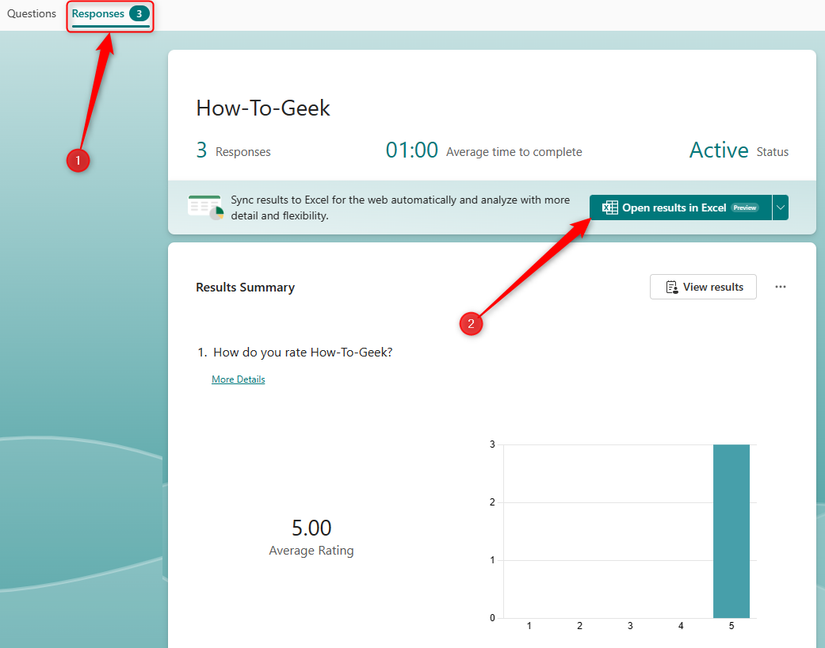Screen dimensions: 825x648
Task: Expand the Open results in Excel dropdown chevron
Action: (781, 207)
